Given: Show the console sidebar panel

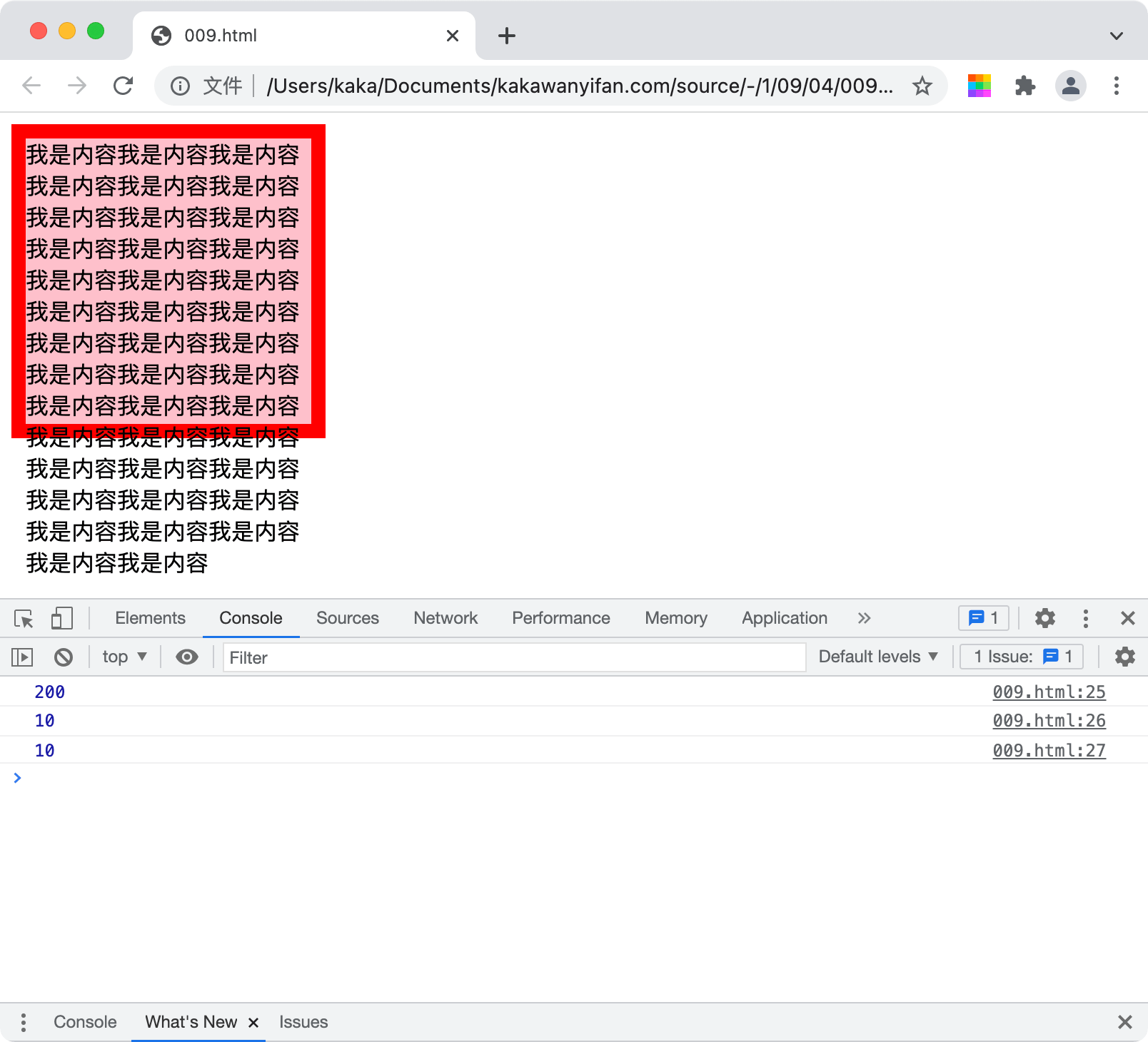Looking at the screenshot, I should pos(22,657).
